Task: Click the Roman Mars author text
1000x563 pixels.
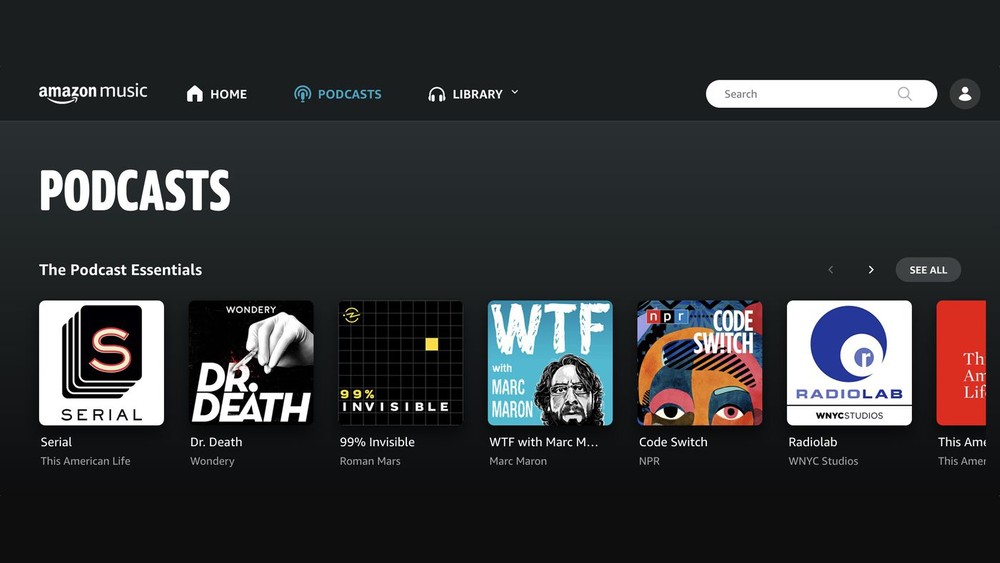Action: (370, 461)
